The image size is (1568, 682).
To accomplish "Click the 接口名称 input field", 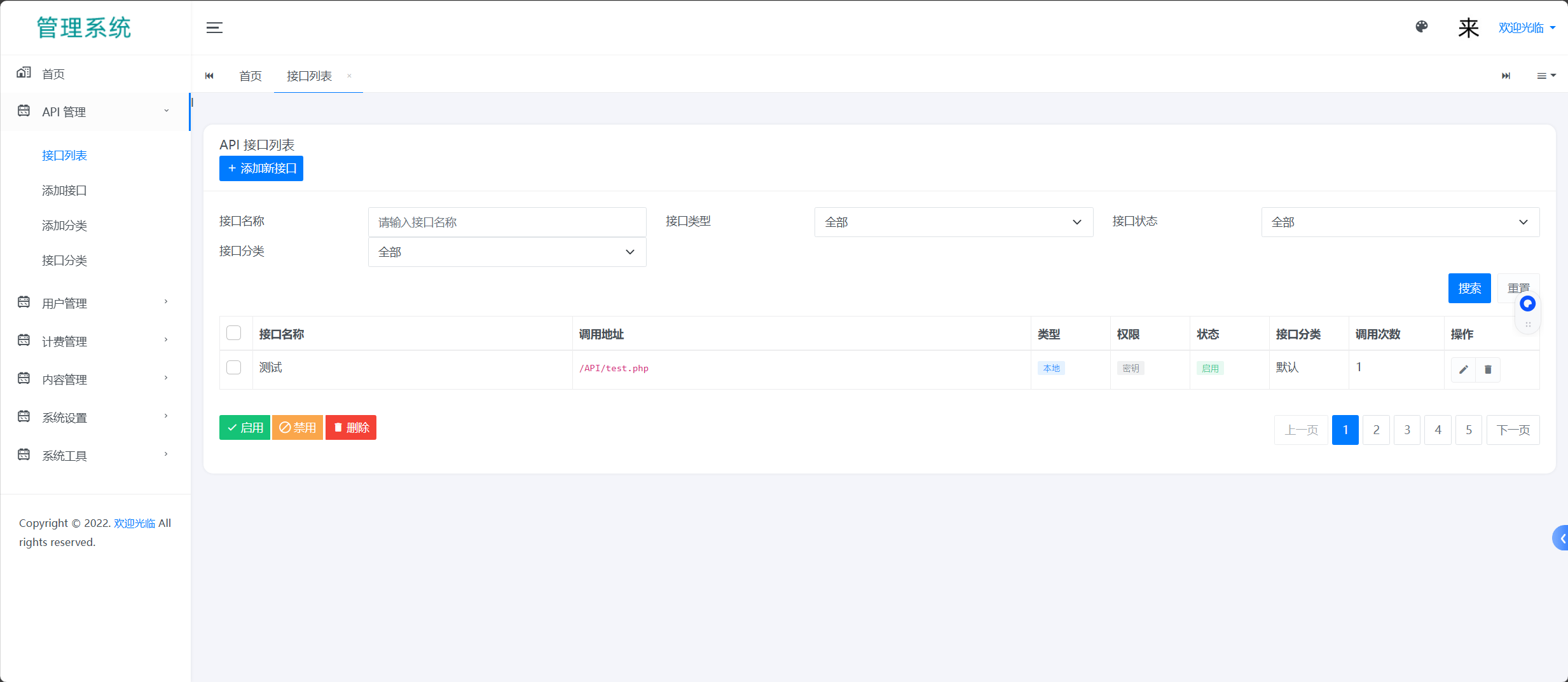I will point(507,222).
